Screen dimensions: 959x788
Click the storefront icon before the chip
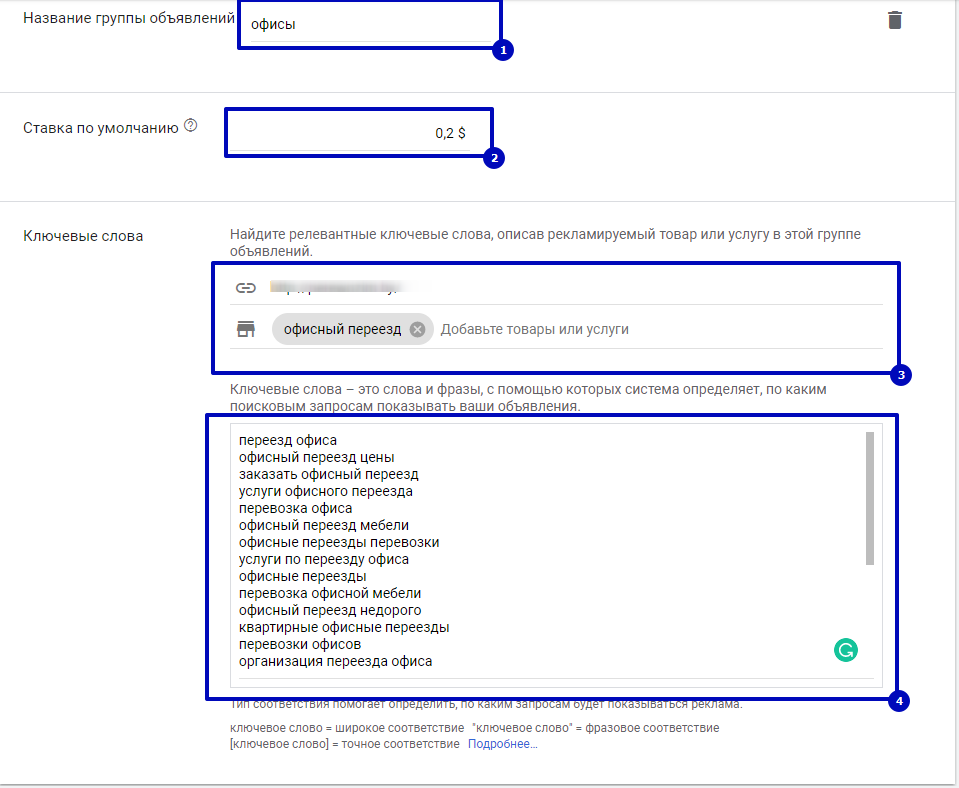pos(246,329)
